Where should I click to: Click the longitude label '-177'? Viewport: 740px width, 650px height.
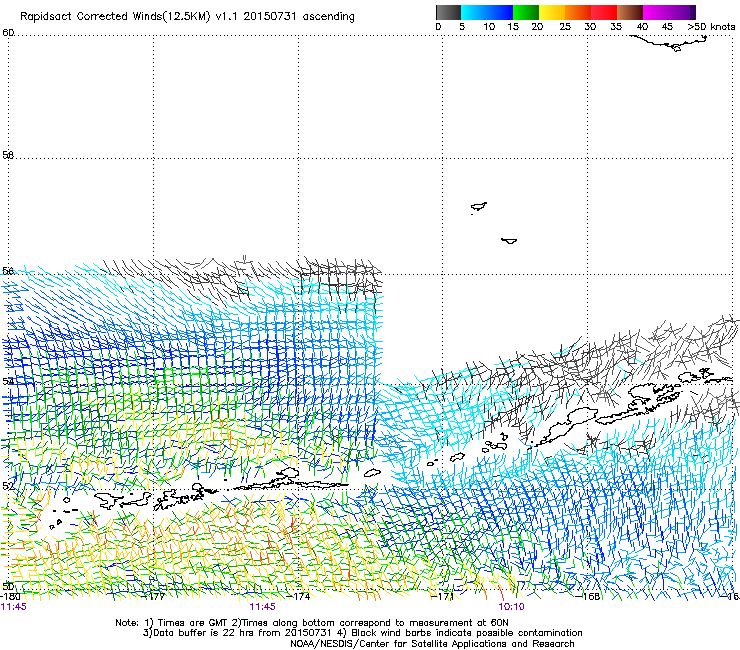(153, 596)
